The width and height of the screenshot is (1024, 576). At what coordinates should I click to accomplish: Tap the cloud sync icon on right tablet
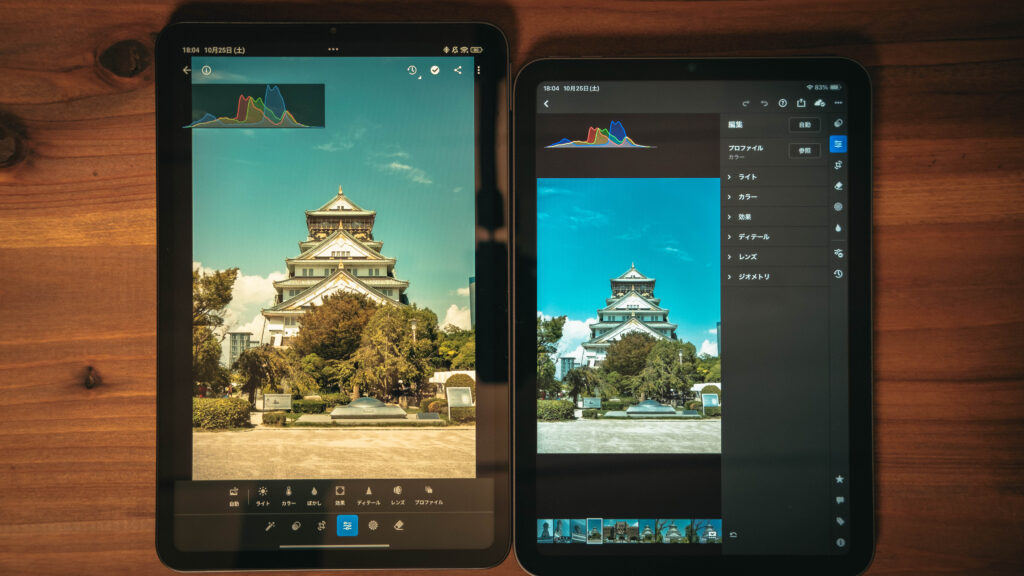click(x=819, y=103)
